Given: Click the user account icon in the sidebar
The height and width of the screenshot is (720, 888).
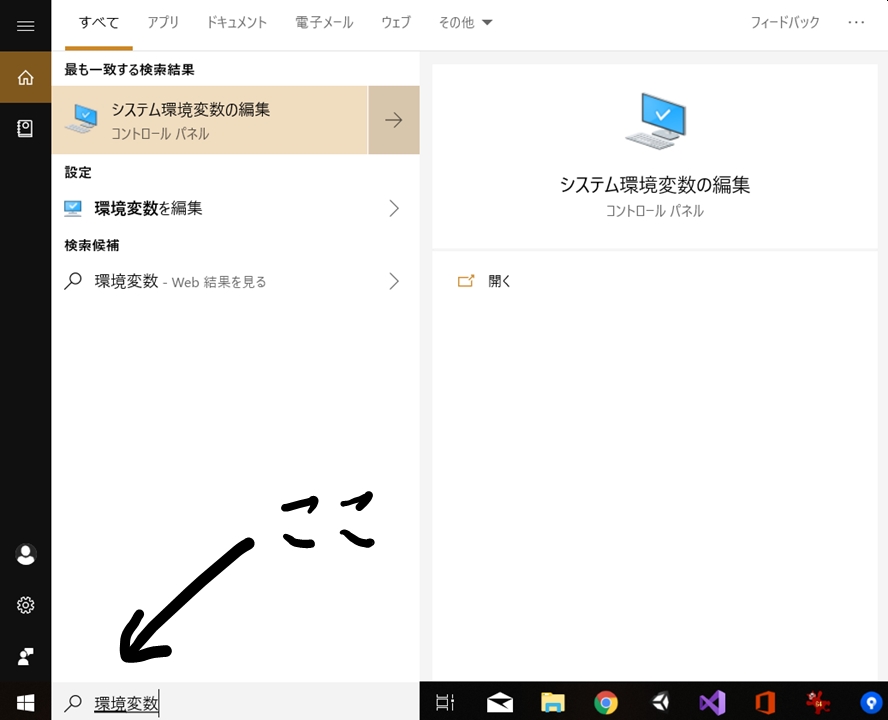Looking at the screenshot, I should pos(25,554).
